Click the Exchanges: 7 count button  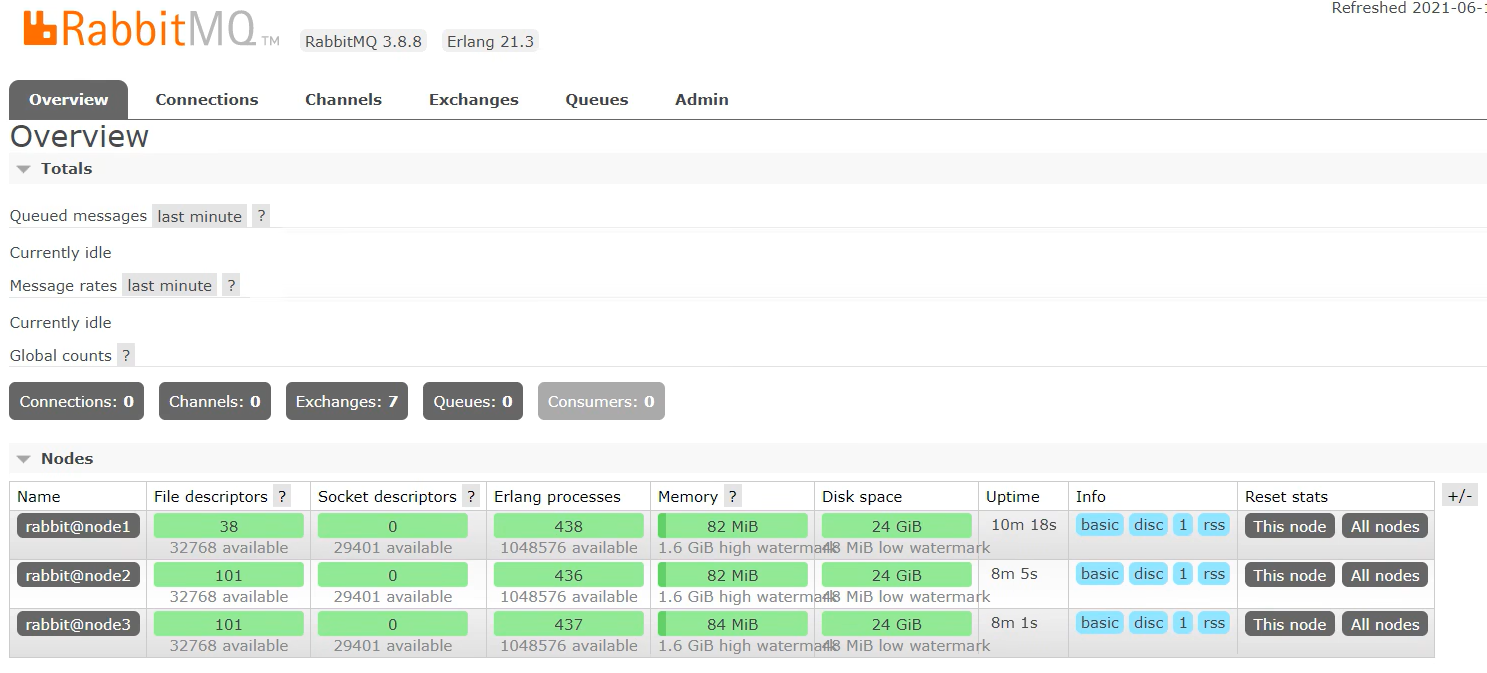pos(347,401)
